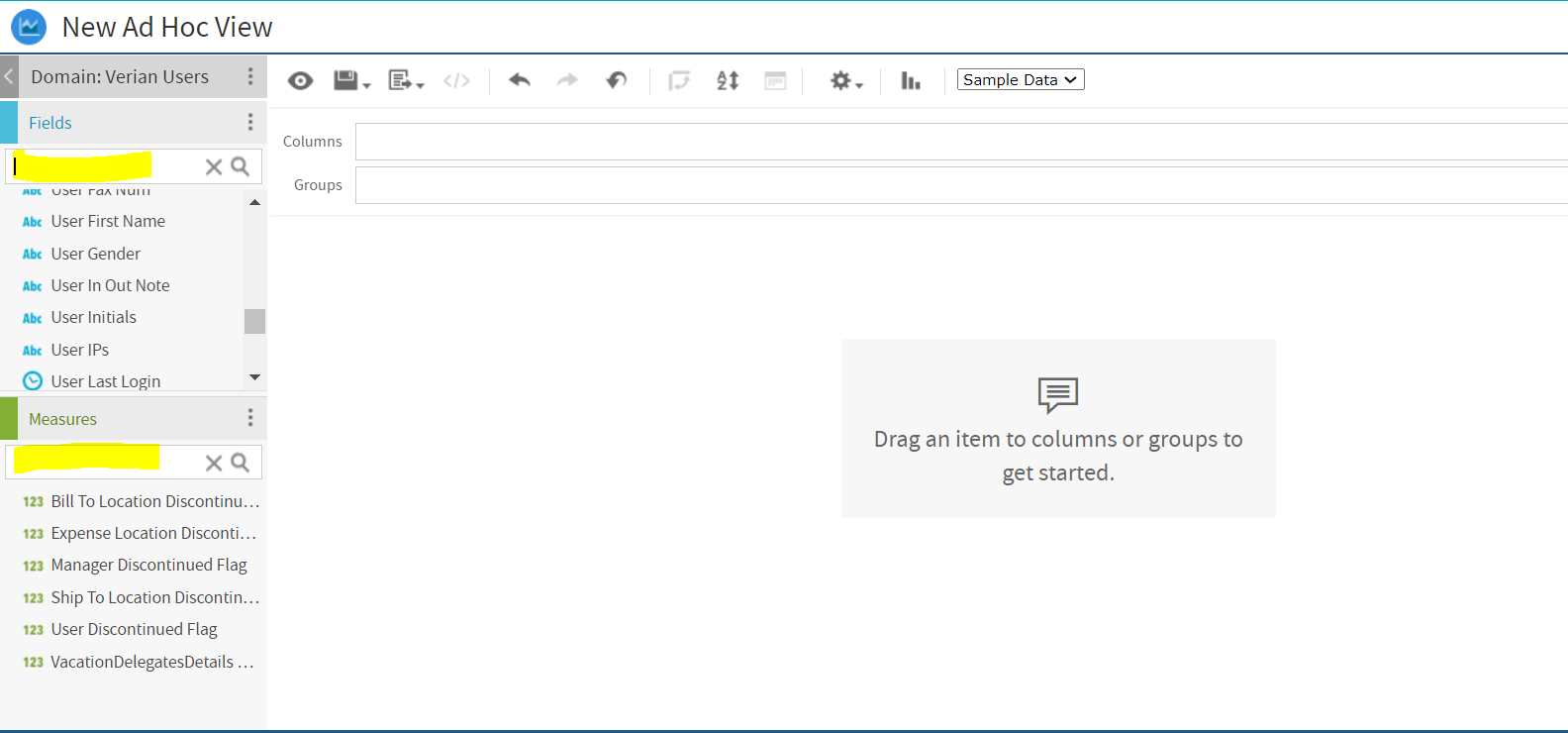1568x733 pixels.
Task: Open the Fields panel options menu
Action: pyautogui.click(x=250, y=122)
